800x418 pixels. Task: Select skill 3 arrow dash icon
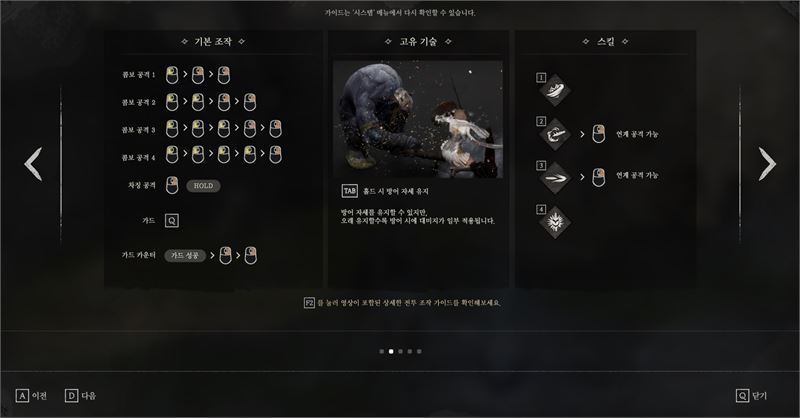coord(555,178)
